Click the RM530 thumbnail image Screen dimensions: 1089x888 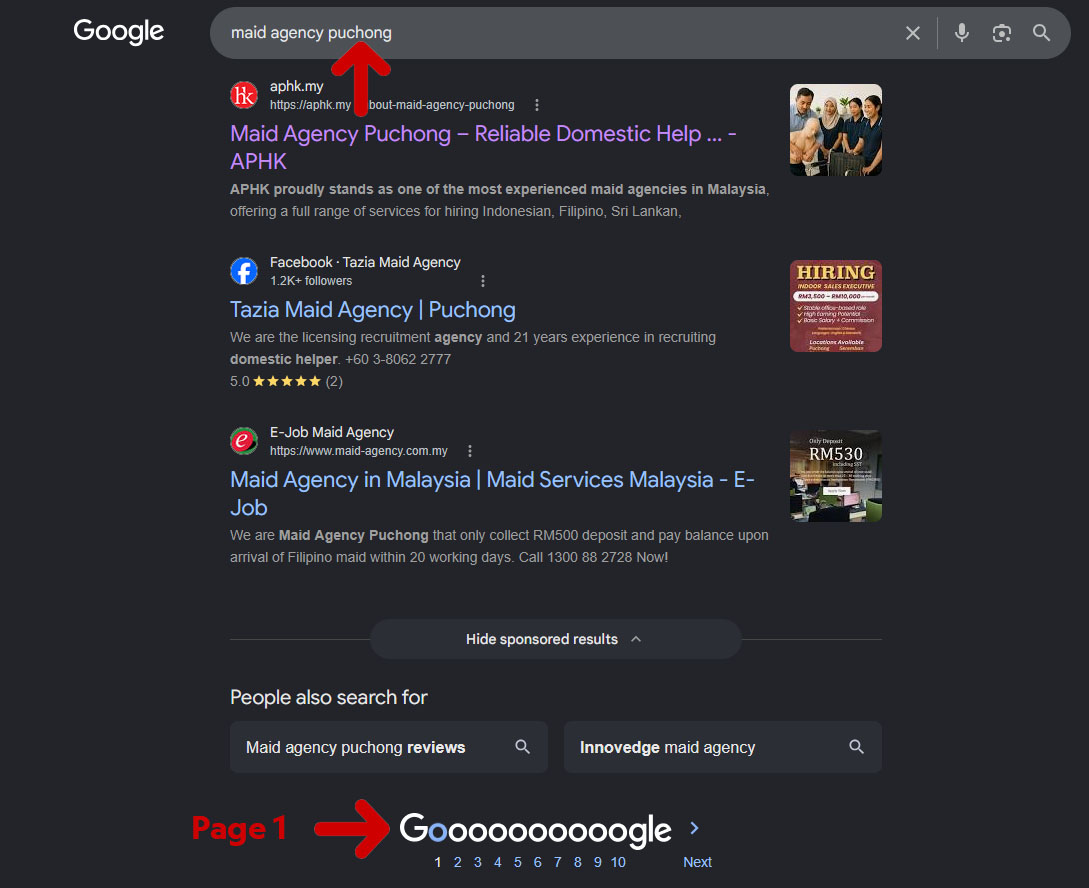pyautogui.click(x=836, y=476)
